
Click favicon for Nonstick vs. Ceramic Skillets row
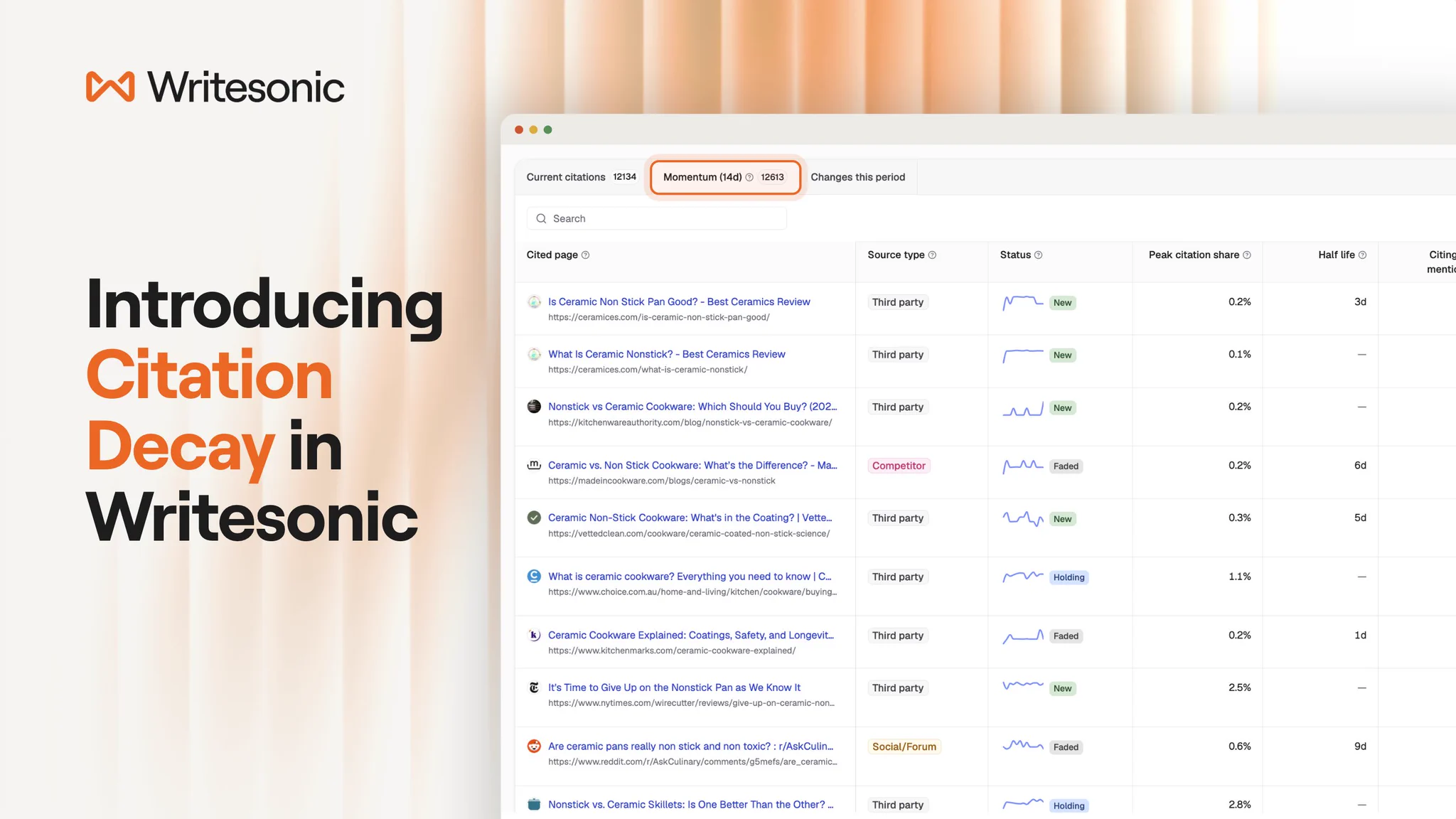tap(534, 805)
